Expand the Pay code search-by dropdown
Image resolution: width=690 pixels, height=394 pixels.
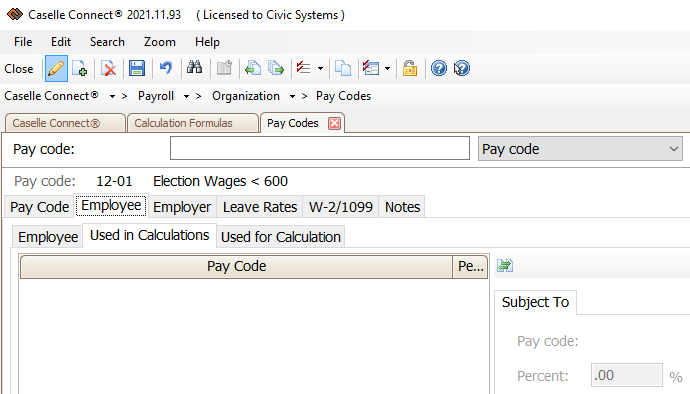580,148
